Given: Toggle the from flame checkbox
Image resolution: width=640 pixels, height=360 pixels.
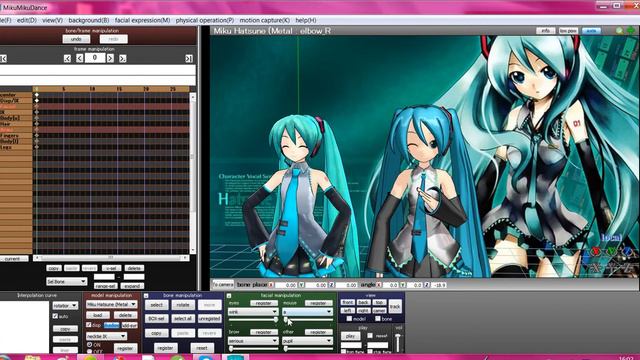Looking at the screenshot, I should pyautogui.click(x=344, y=351).
